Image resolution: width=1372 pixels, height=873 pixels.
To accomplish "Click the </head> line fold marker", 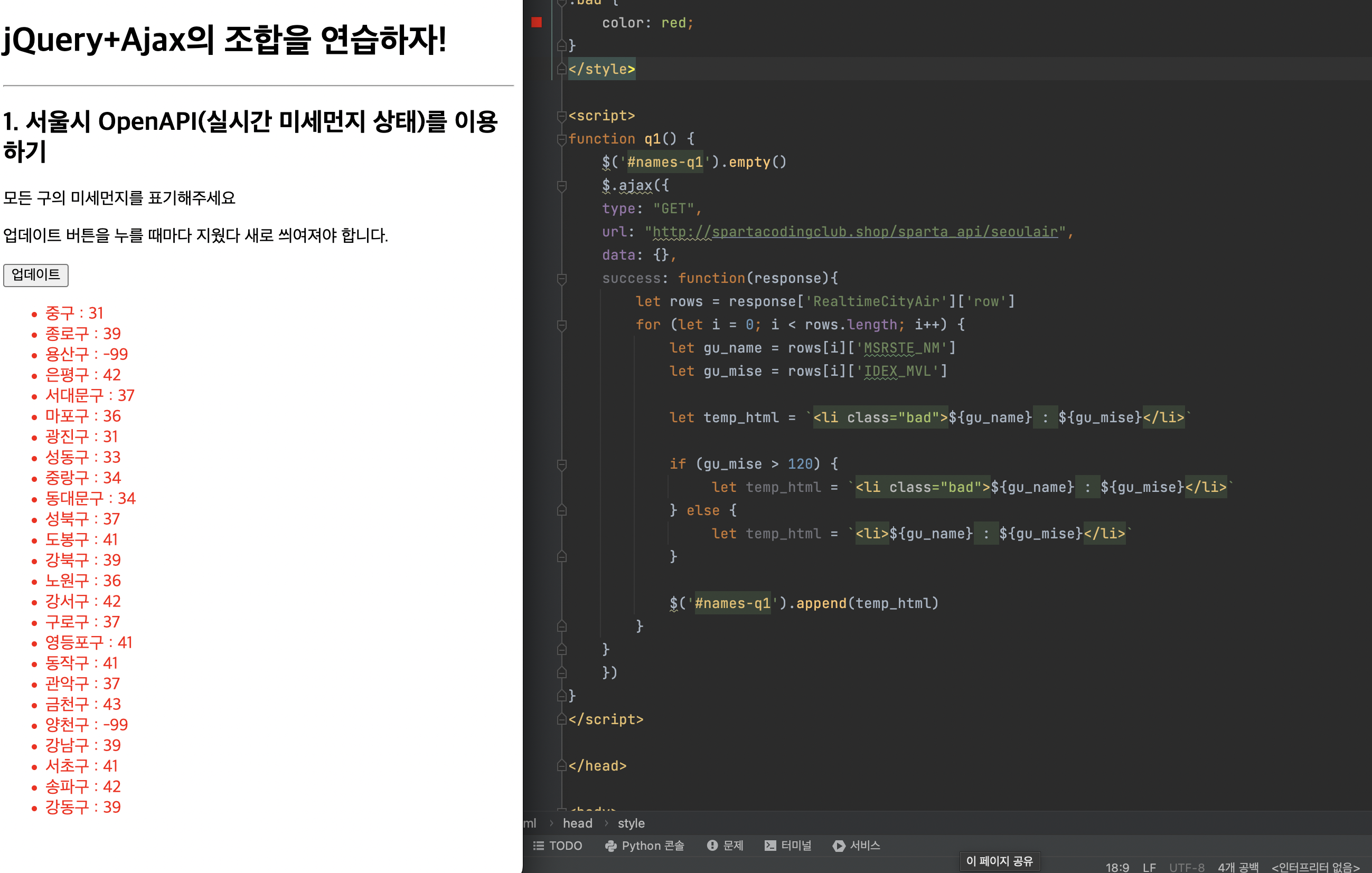I will click(561, 766).
